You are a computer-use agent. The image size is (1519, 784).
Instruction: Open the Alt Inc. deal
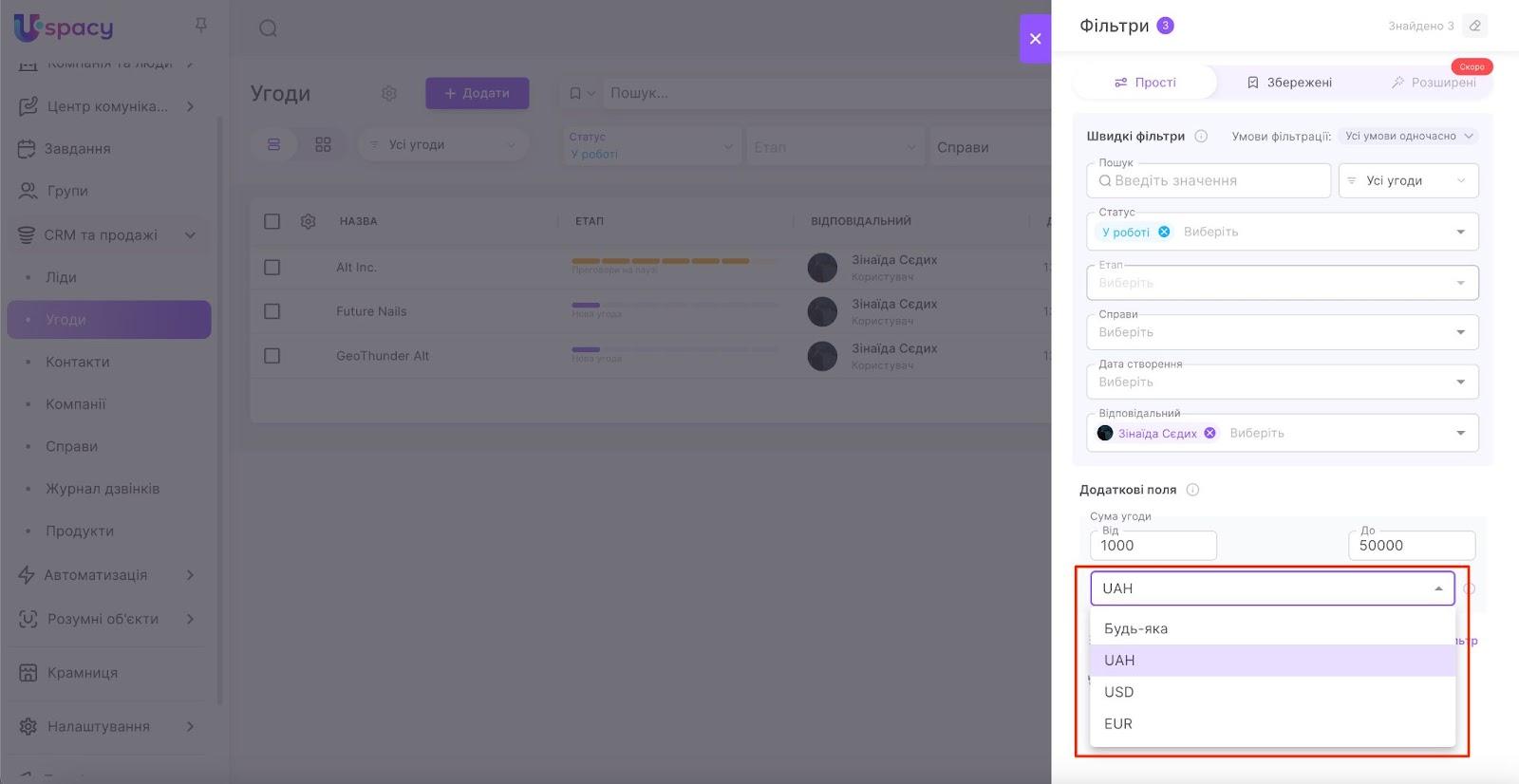(x=356, y=268)
